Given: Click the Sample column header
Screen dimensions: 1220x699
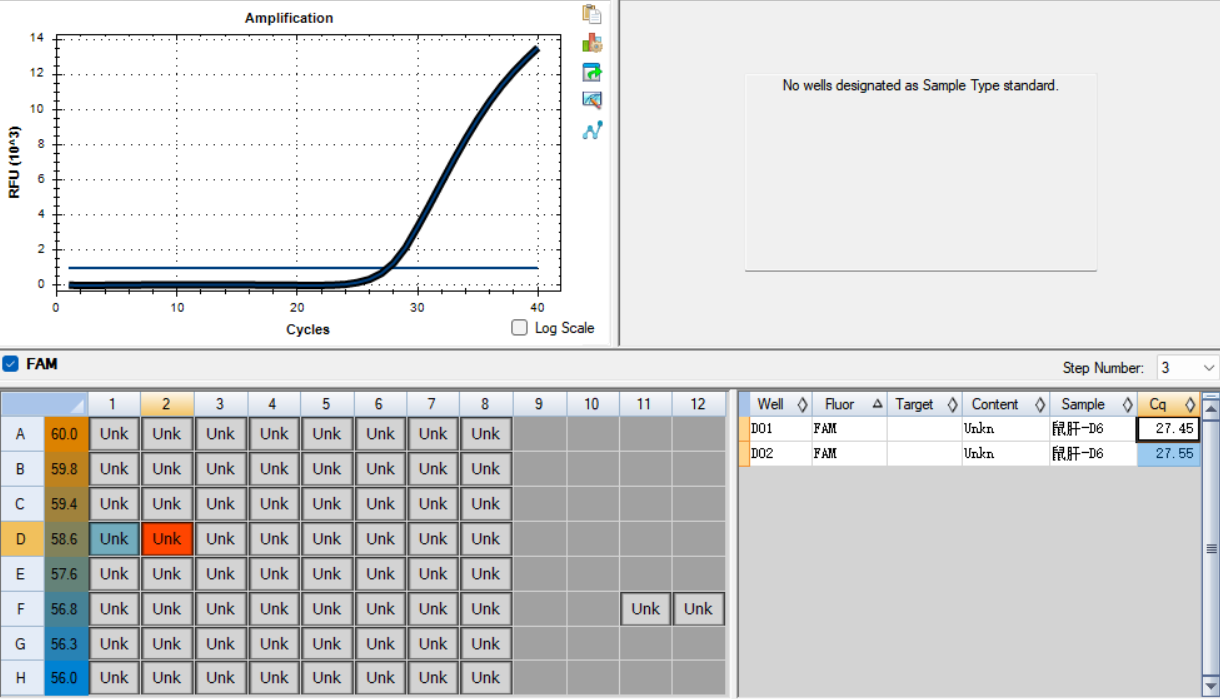Looking at the screenshot, I should click(x=1093, y=404).
